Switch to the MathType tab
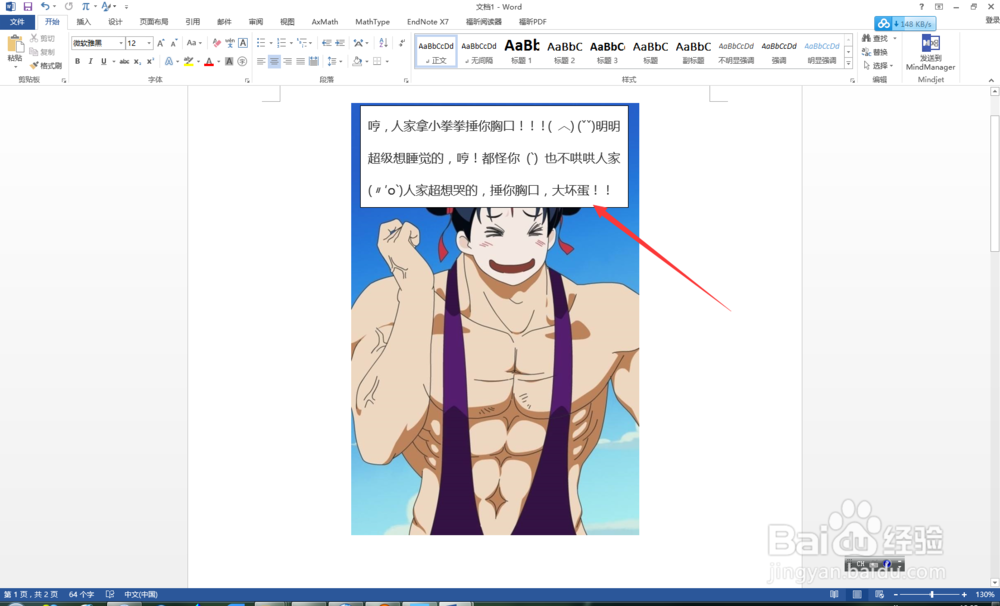Image resolution: width=1000 pixels, height=606 pixels. pos(372,22)
